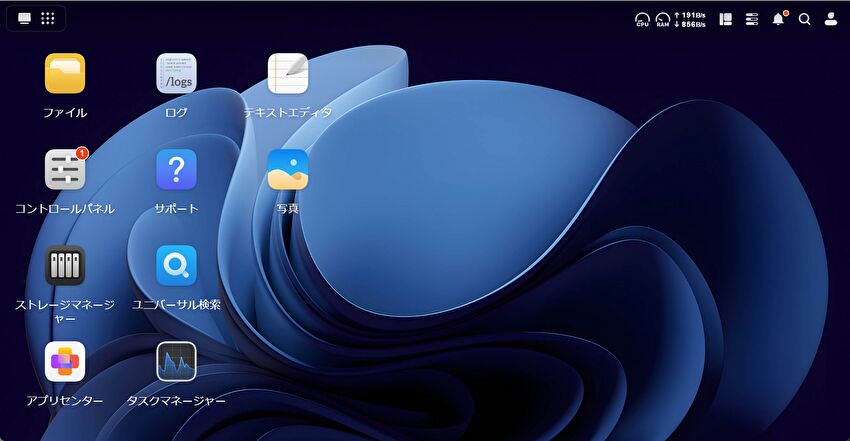Open the widget panel layout icon
This screenshot has width=850, height=441.
[726, 19]
